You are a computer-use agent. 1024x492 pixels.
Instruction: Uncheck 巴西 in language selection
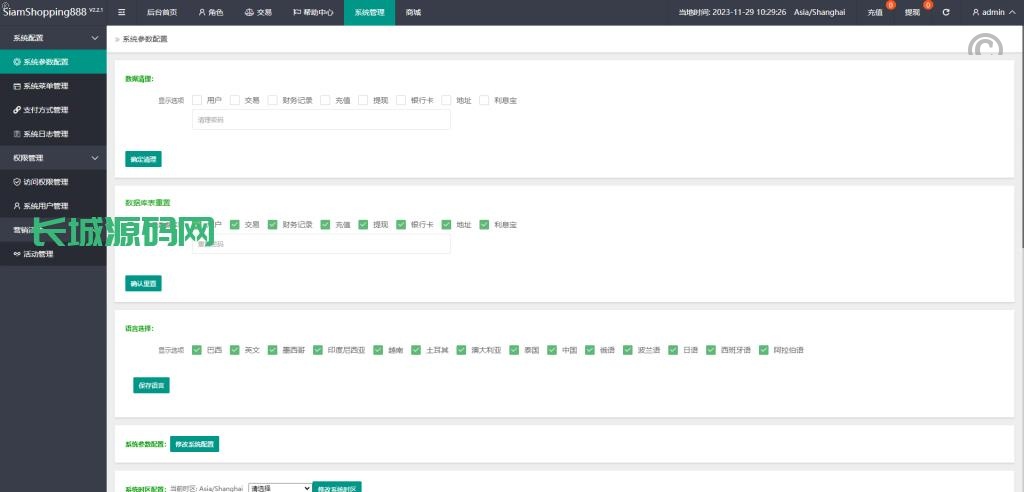coord(197,350)
